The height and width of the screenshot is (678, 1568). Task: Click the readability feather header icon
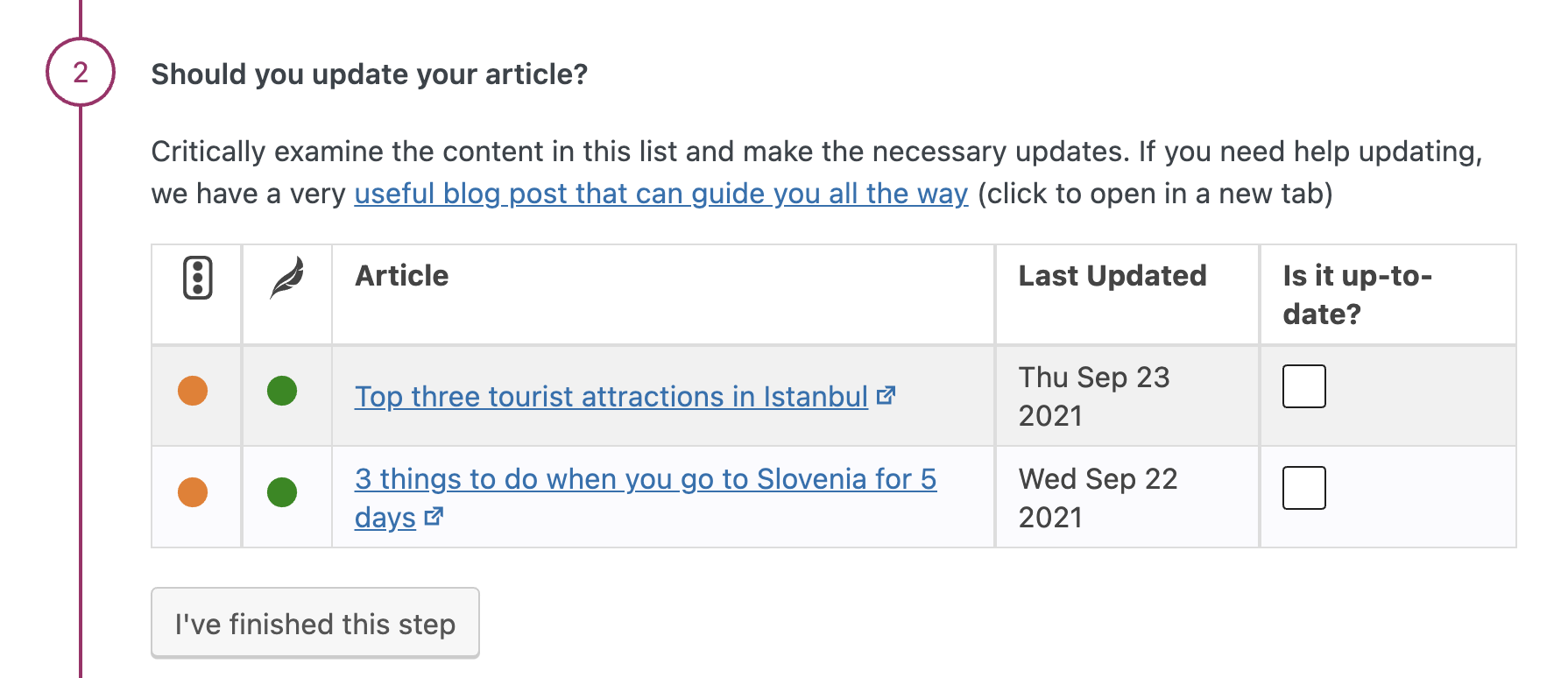(x=287, y=278)
